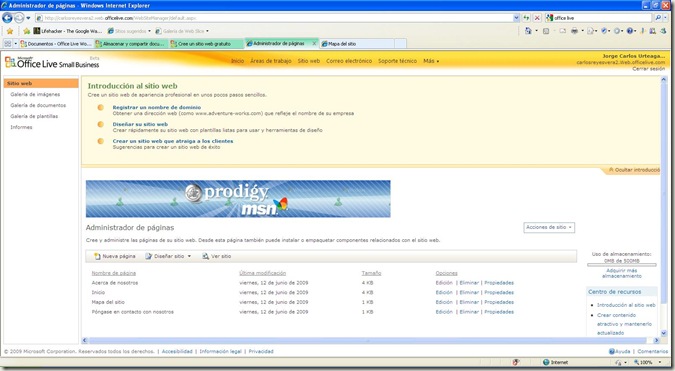The image size is (675, 371).
Task: Open the Ver sitio preview icon
Action: tap(205, 257)
